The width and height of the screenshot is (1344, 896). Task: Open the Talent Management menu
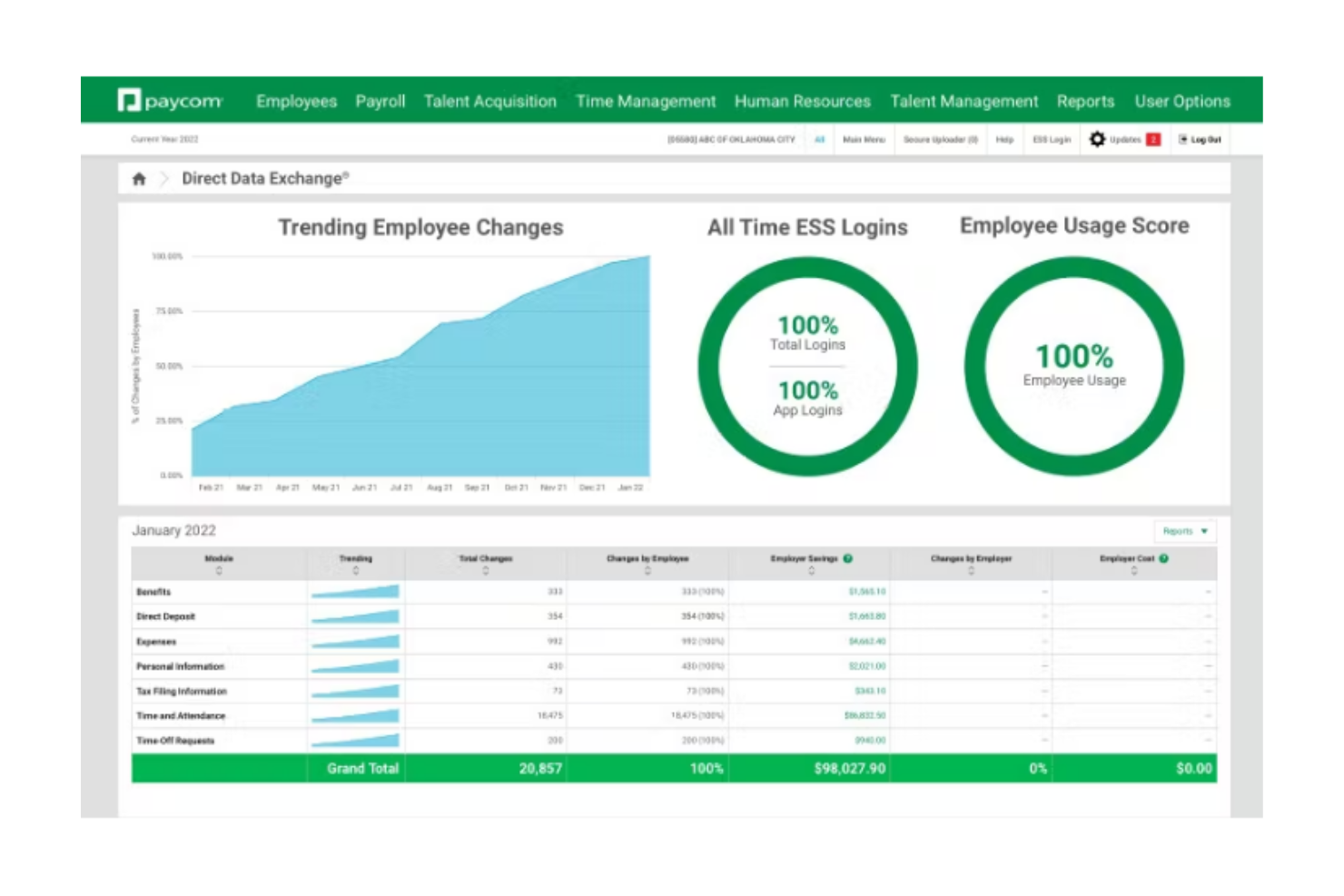964,102
